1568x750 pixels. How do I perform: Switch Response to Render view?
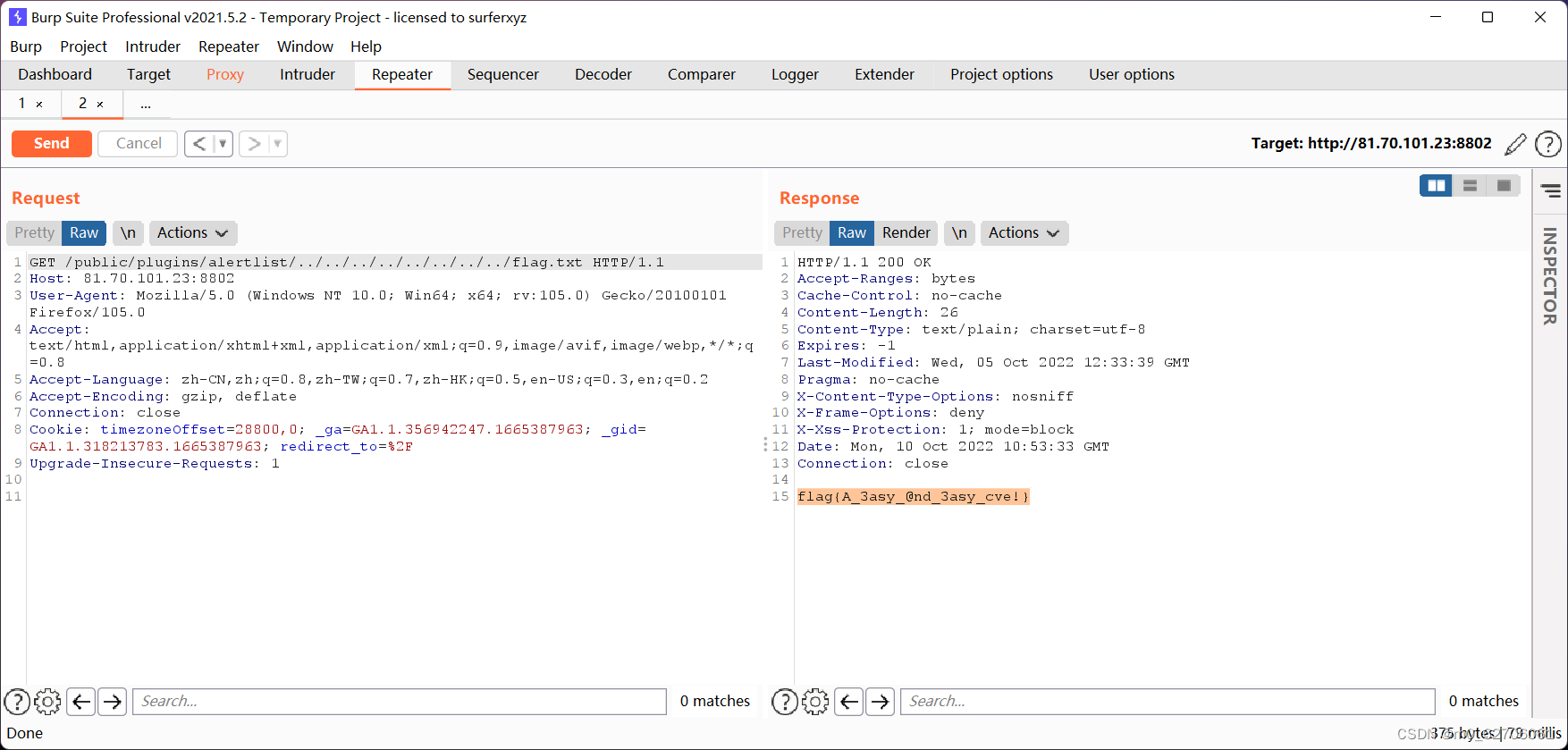coord(906,232)
